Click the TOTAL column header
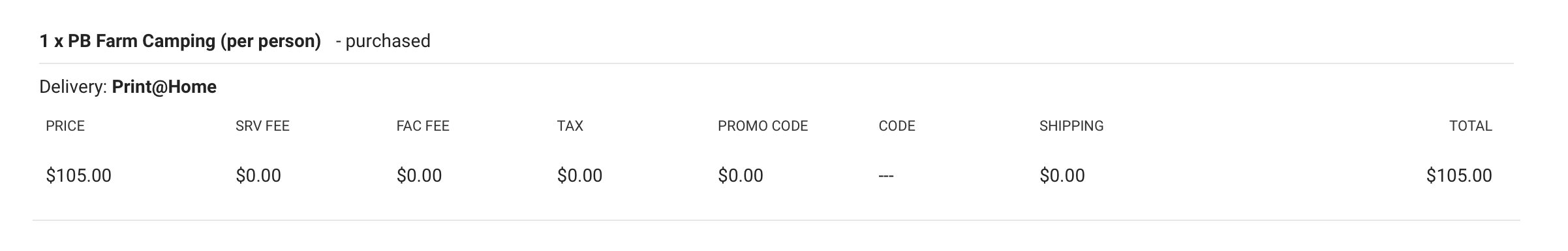The width and height of the screenshot is (1568, 251). pos(1471,126)
